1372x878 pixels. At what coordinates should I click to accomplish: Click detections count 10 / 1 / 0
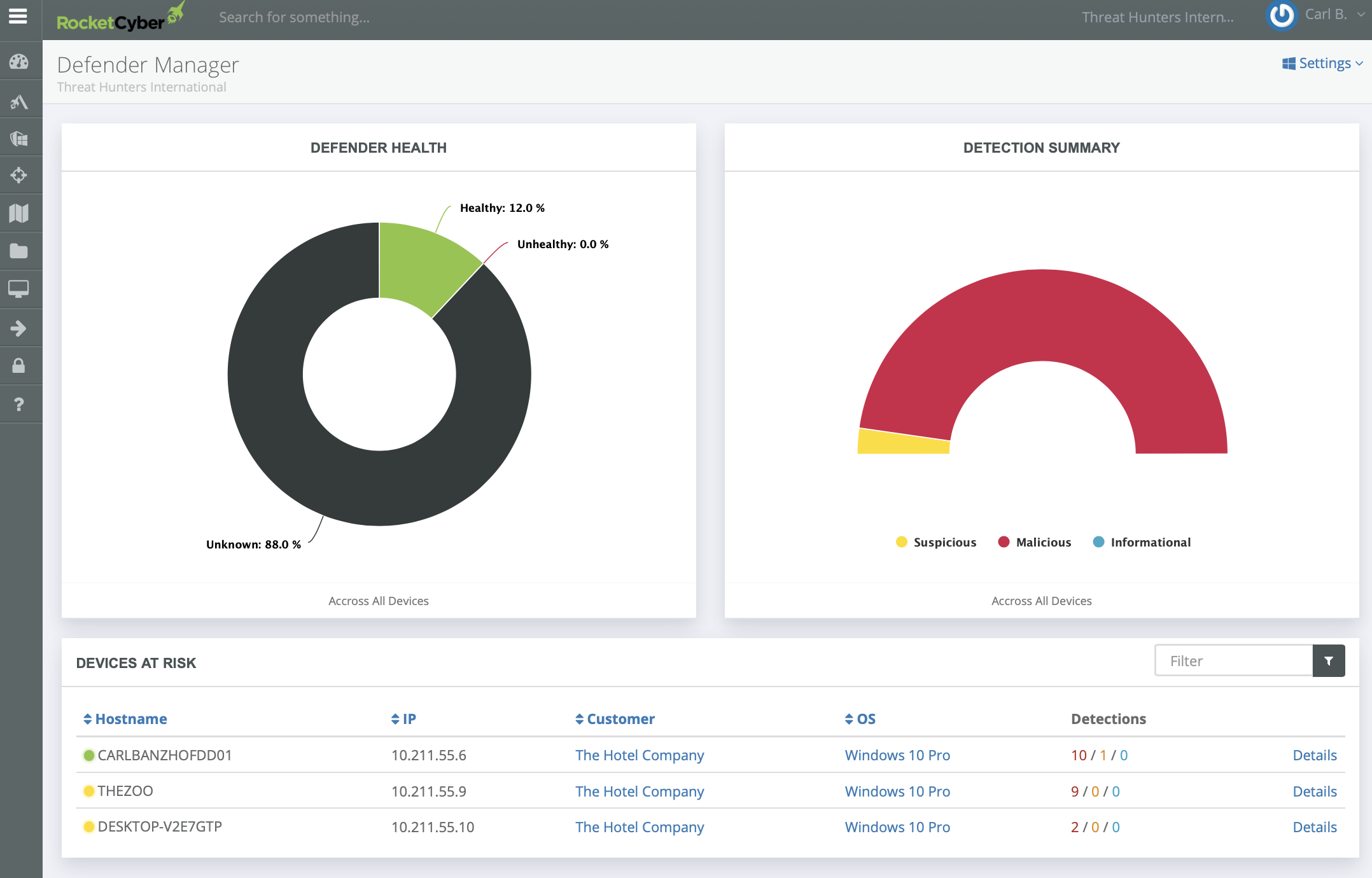tap(1100, 755)
